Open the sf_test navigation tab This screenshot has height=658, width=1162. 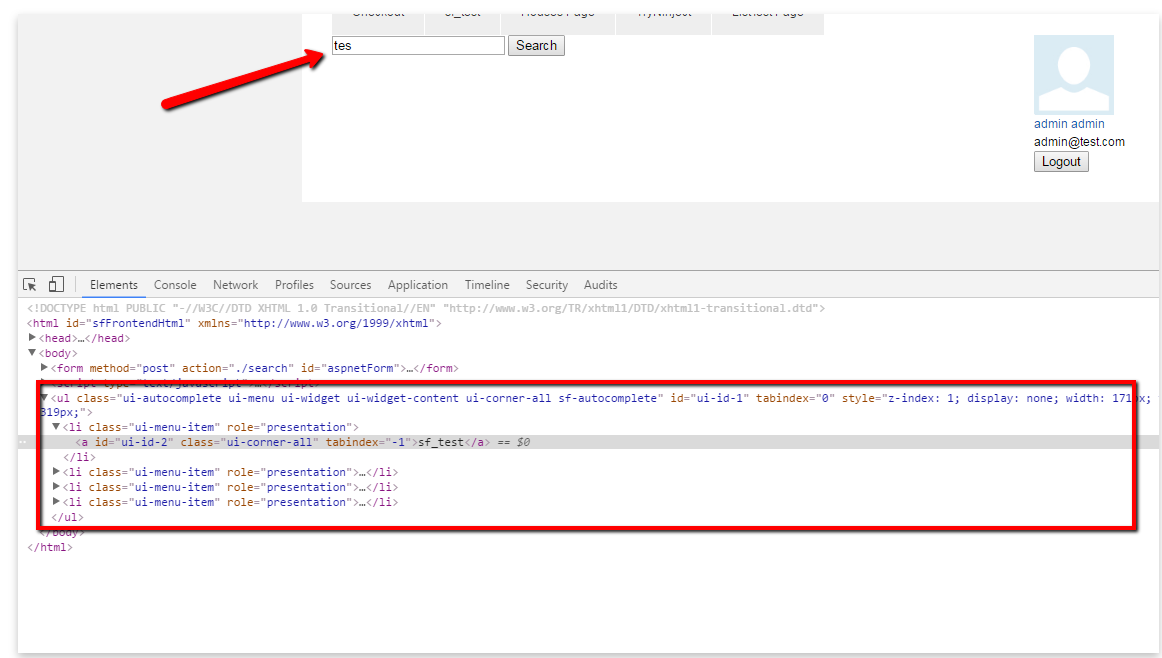click(x=461, y=14)
